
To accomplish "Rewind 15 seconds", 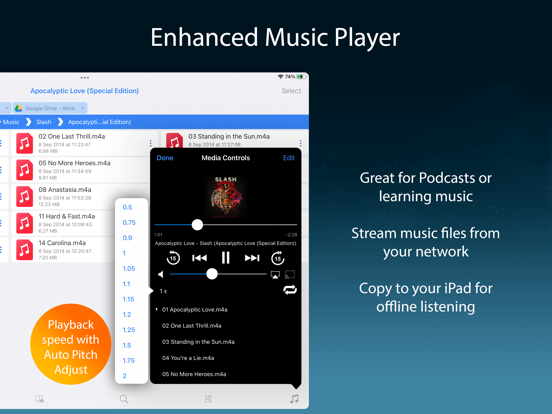I will (173, 258).
